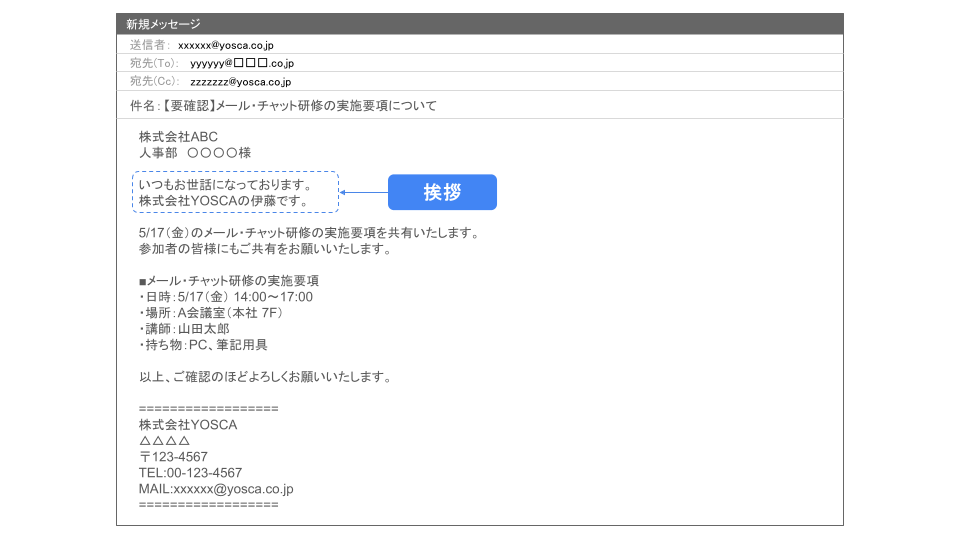Viewport: 960px width, 540px height.
Task: Click the 株式会社ABC recipient company line
Action: point(178,136)
